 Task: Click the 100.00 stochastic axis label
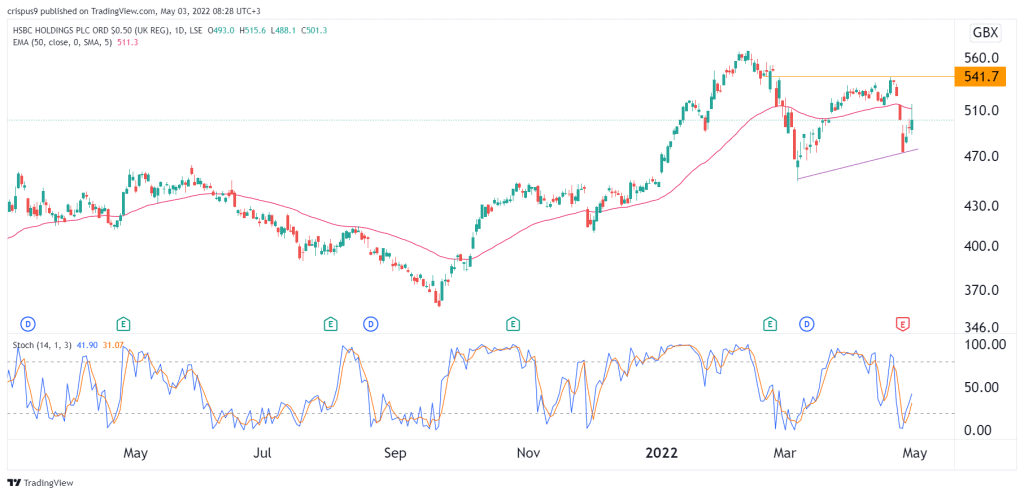pyautogui.click(x=985, y=343)
